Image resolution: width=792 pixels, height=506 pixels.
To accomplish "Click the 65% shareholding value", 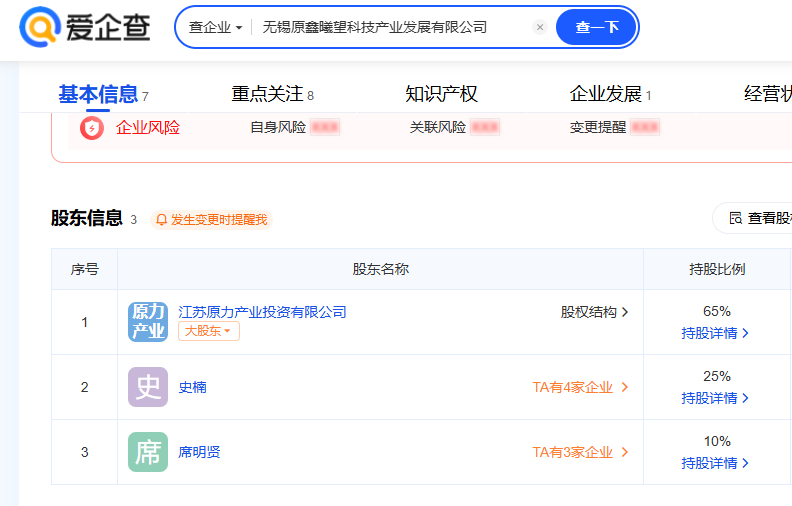I will [717, 311].
